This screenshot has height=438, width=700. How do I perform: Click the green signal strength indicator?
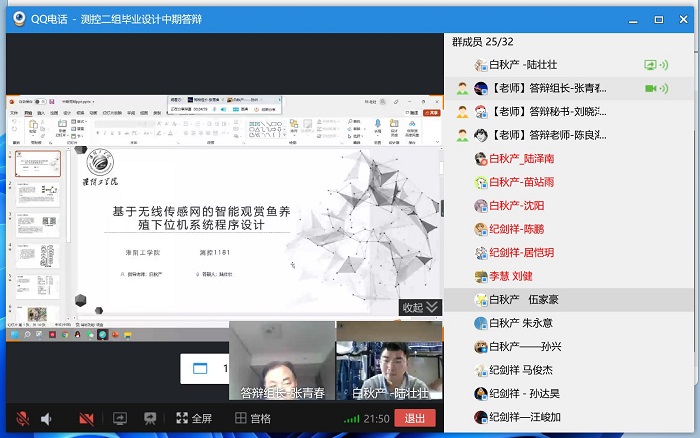351,419
